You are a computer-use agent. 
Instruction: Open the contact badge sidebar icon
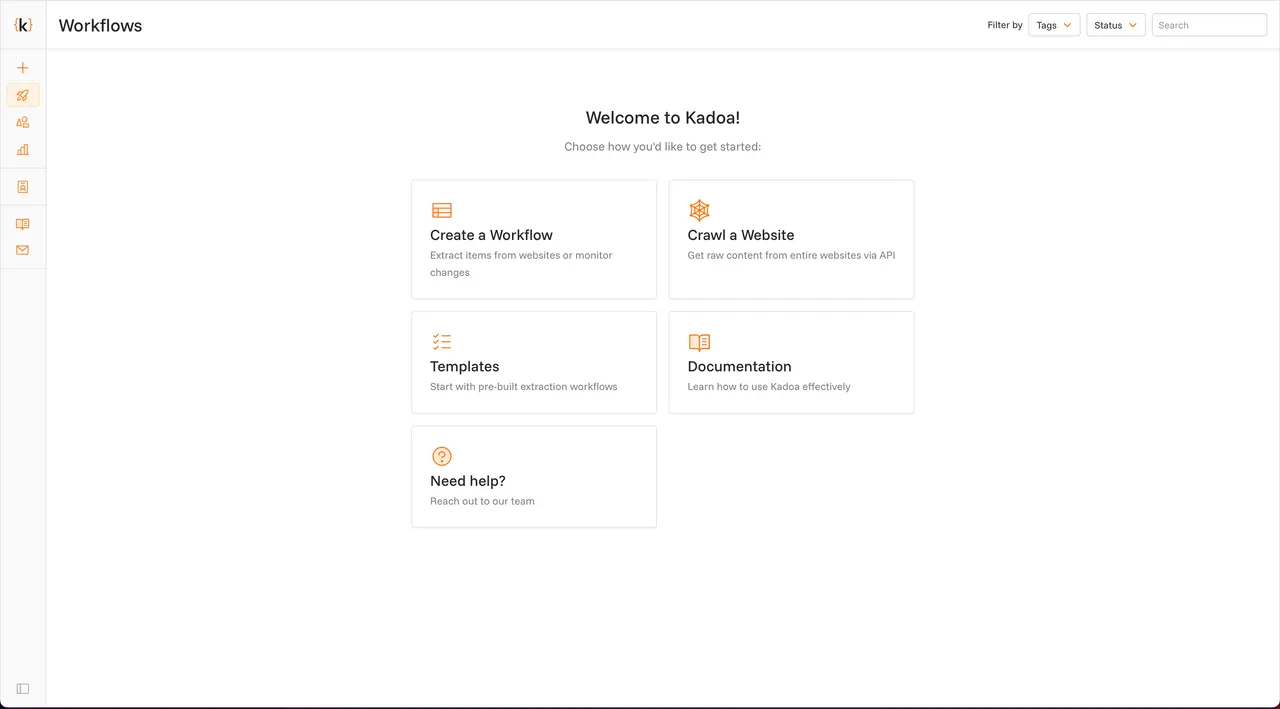click(x=23, y=187)
